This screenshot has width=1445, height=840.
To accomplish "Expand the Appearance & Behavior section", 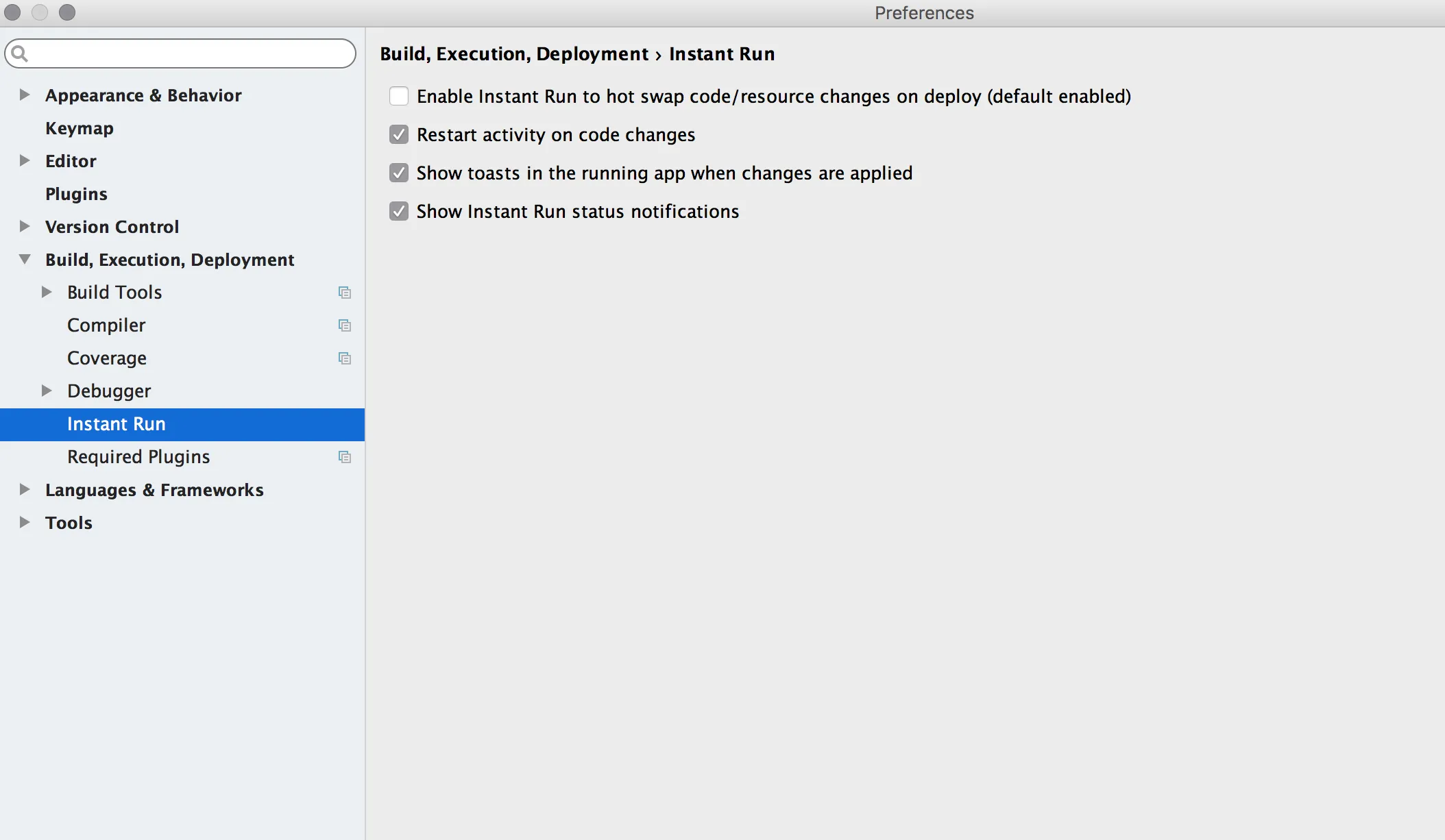I will pyautogui.click(x=25, y=95).
